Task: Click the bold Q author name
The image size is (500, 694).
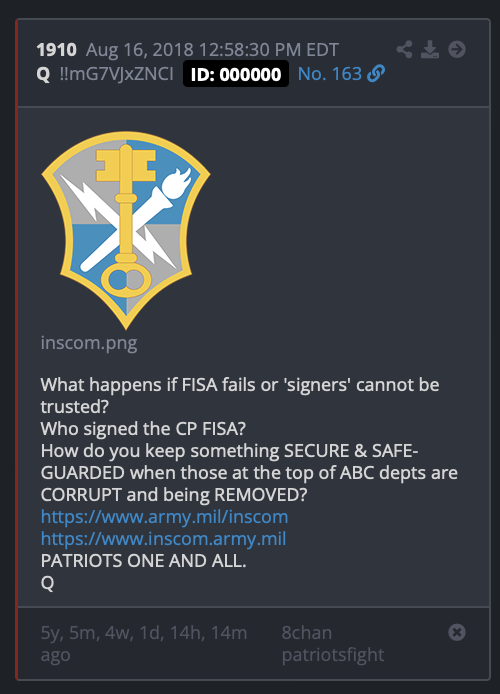Action: click(x=43, y=74)
